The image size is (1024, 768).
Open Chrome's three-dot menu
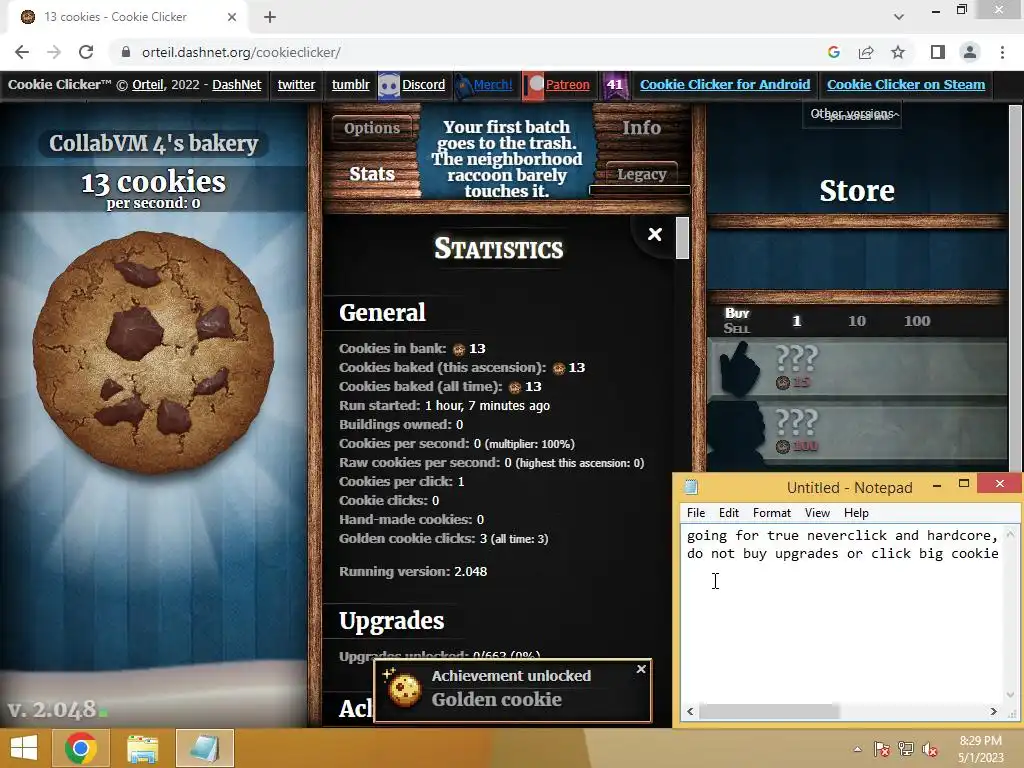pos(1002,52)
